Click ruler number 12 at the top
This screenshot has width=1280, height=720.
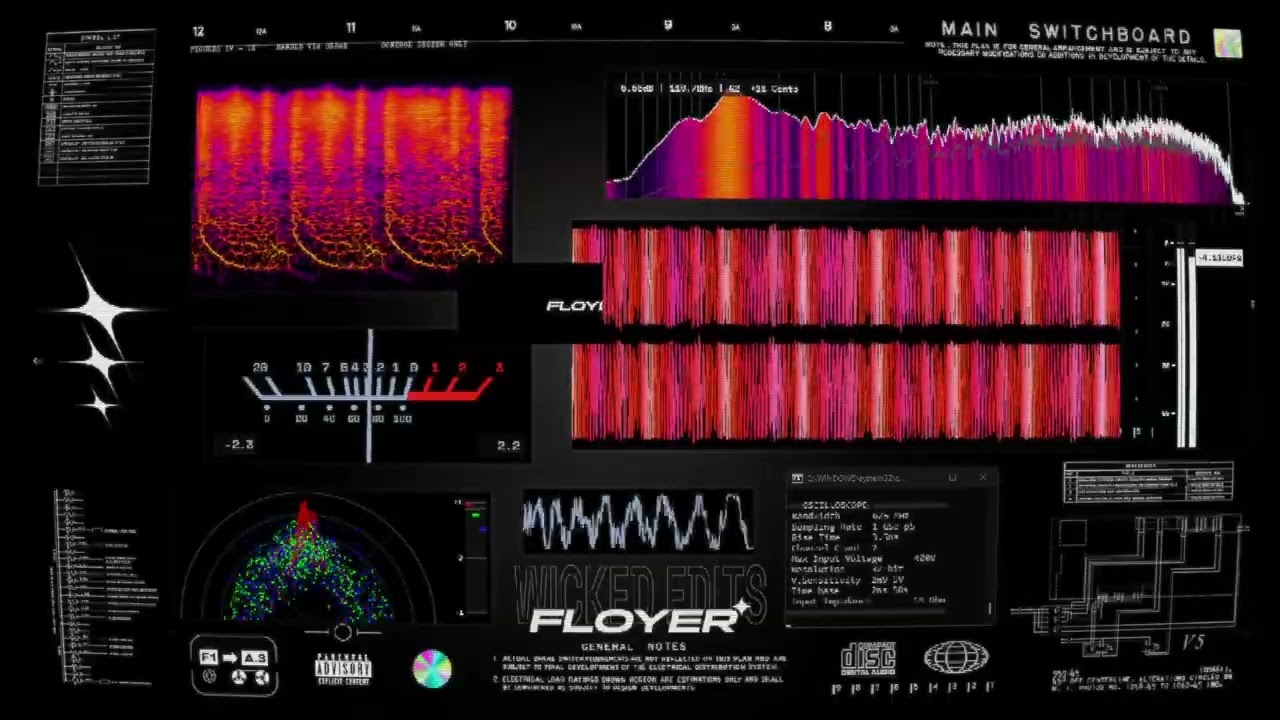[x=198, y=31]
